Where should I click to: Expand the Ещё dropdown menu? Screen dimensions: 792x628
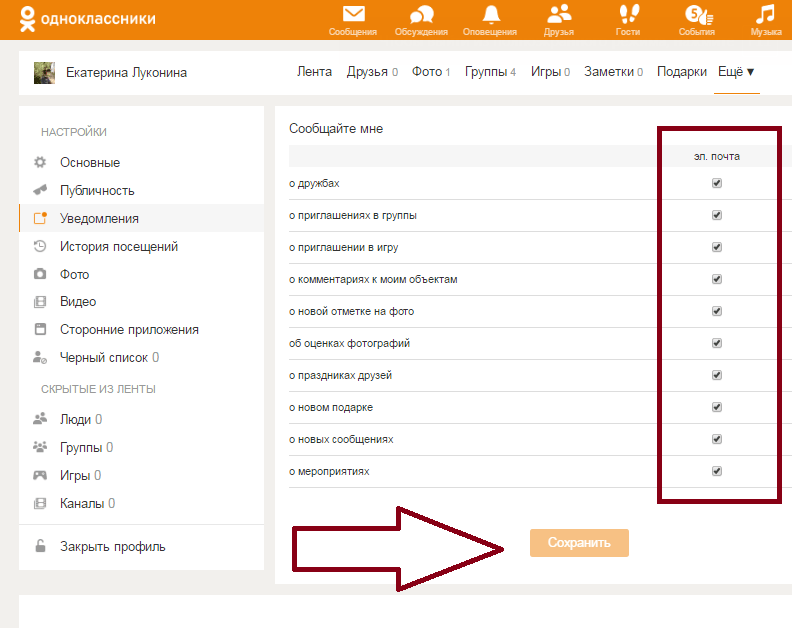[x=736, y=72]
